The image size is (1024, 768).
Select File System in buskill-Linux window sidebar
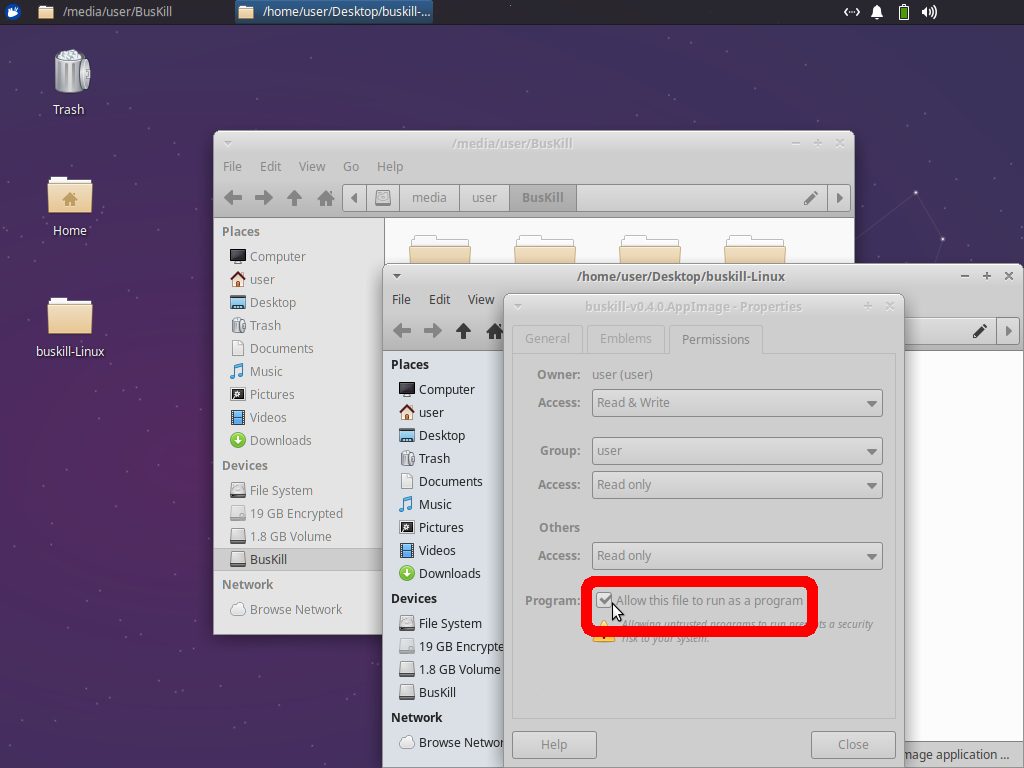point(443,624)
